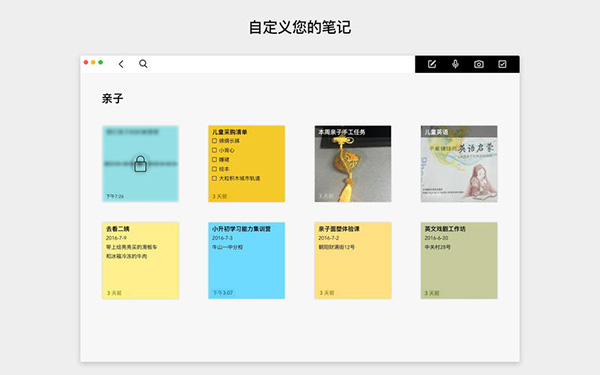The height and width of the screenshot is (375, 600).
Task: Click the 朝阳财满街12号 address text
Action: (x=337, y=247)
